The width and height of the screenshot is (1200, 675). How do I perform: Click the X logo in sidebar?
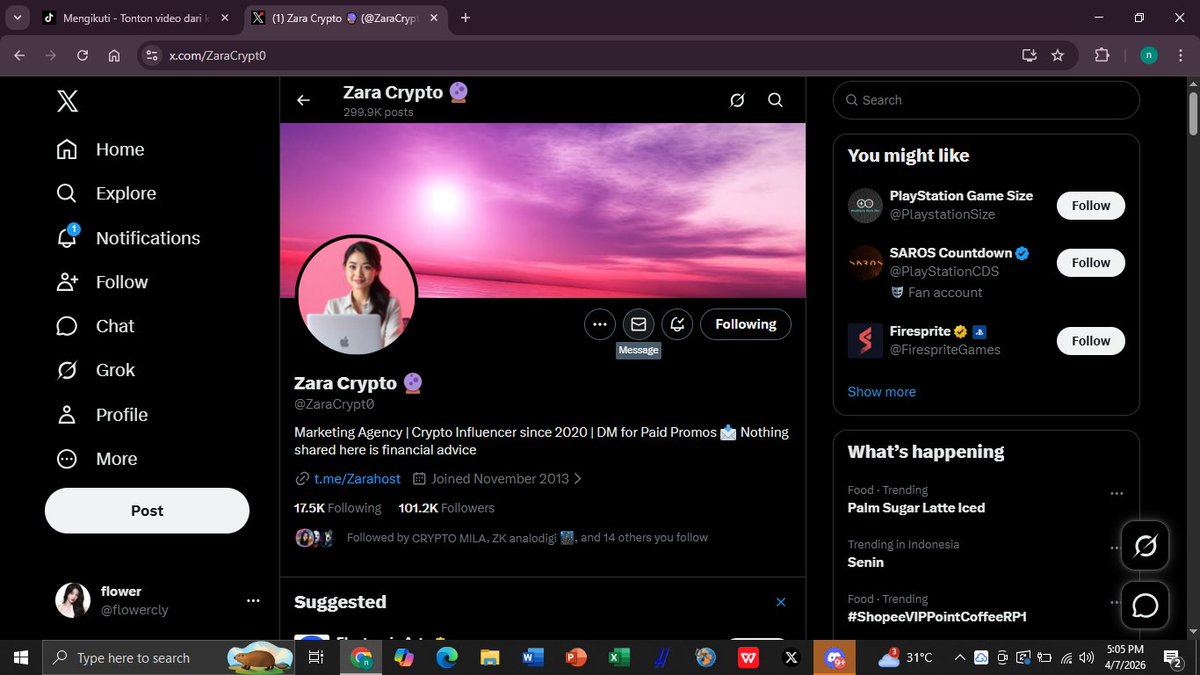pos(67,101)
